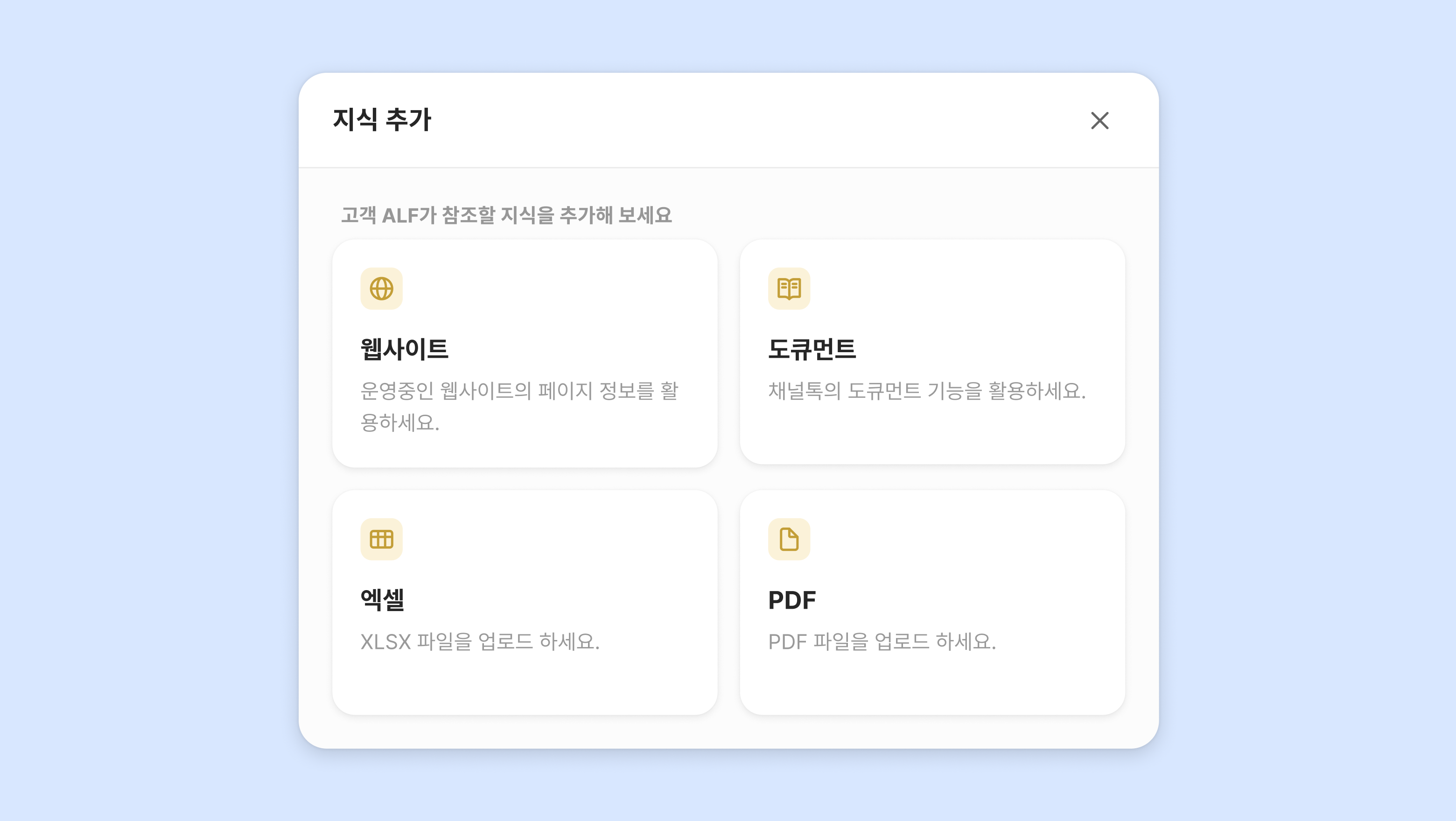Click the file page icon for PDF

pyautogui.click(x=789, y=539)
